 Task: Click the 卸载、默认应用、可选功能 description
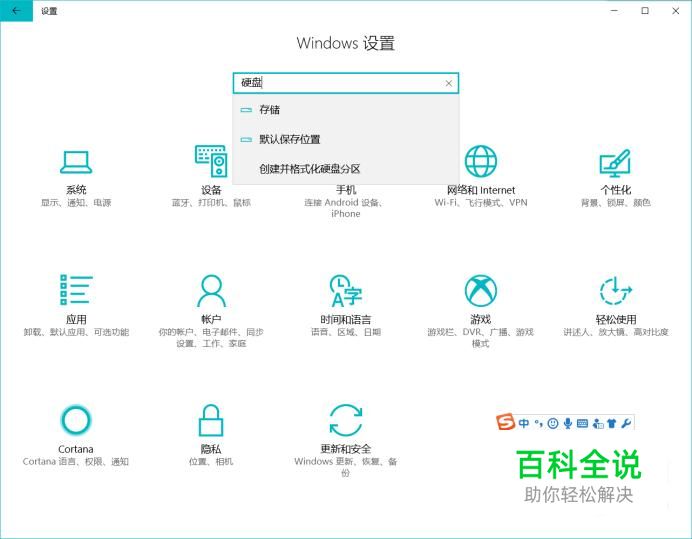[76, 332]
